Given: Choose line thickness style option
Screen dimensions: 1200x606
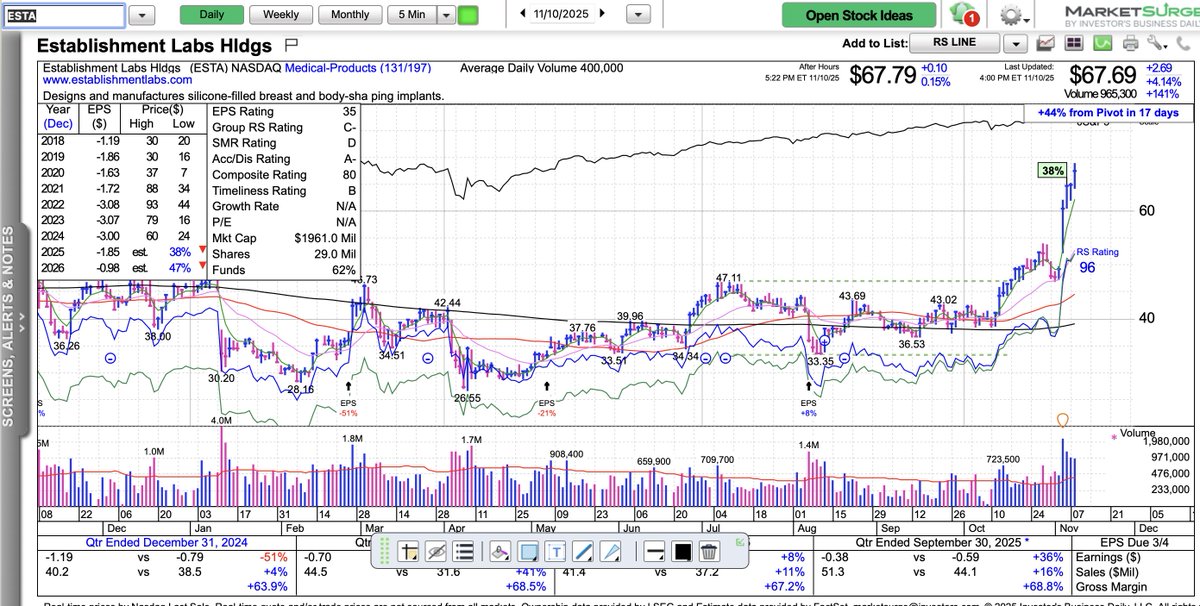Looking at the screenshot, I should coord(653,551).
